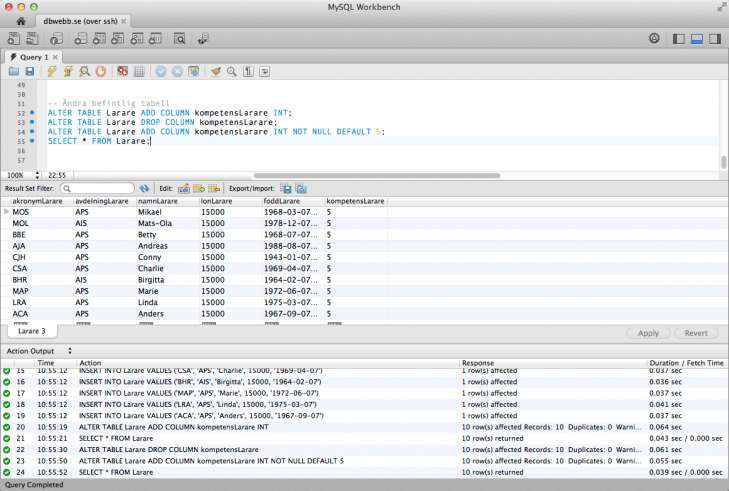The height and width of the screenshot is (491, 729).
Task: Execute statement under cursor icon
Action: click(x=68, y=71)
